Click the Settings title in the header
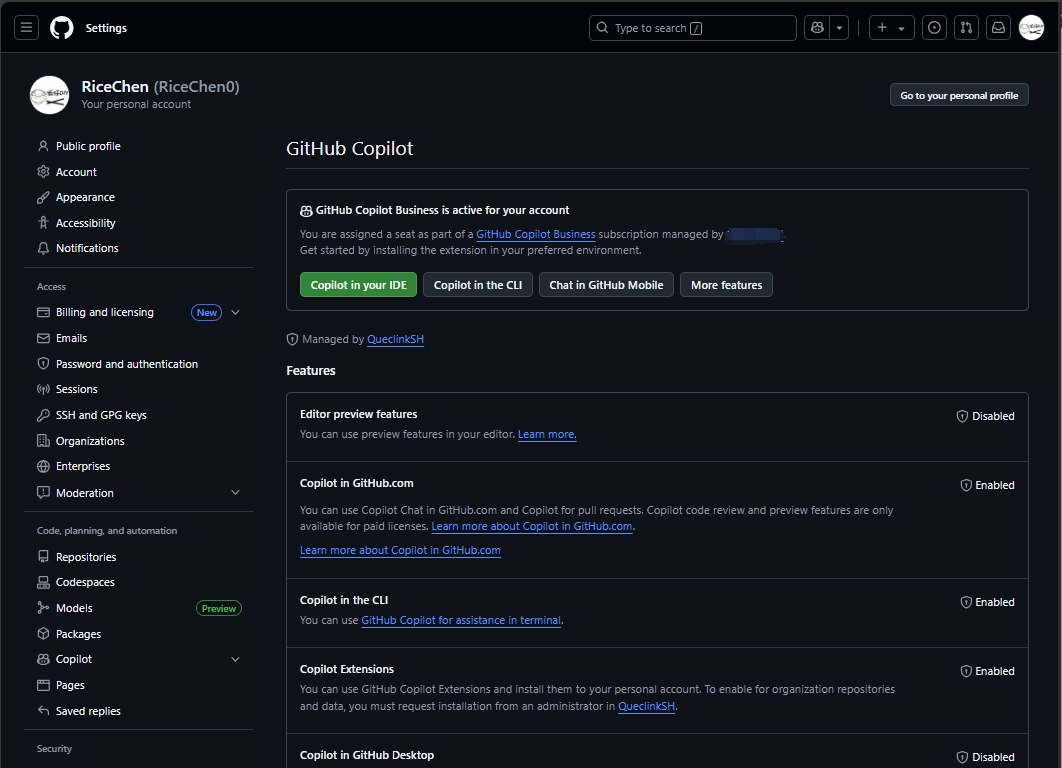This screenshot has height=768, width=1062. pos(106,28)
